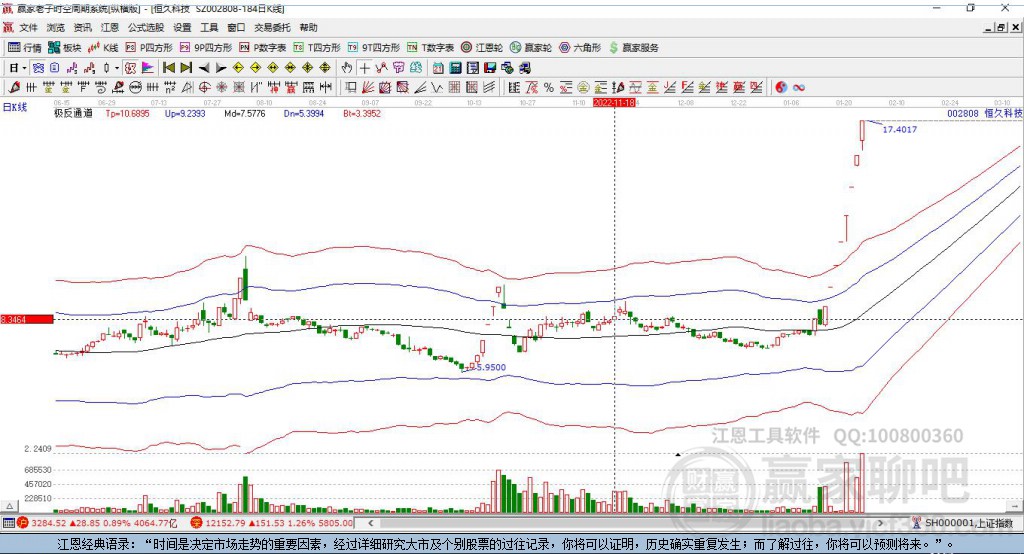Click the yin-yang circle icon
Viewport: 1024px width, 554px height.
[781, 87]
